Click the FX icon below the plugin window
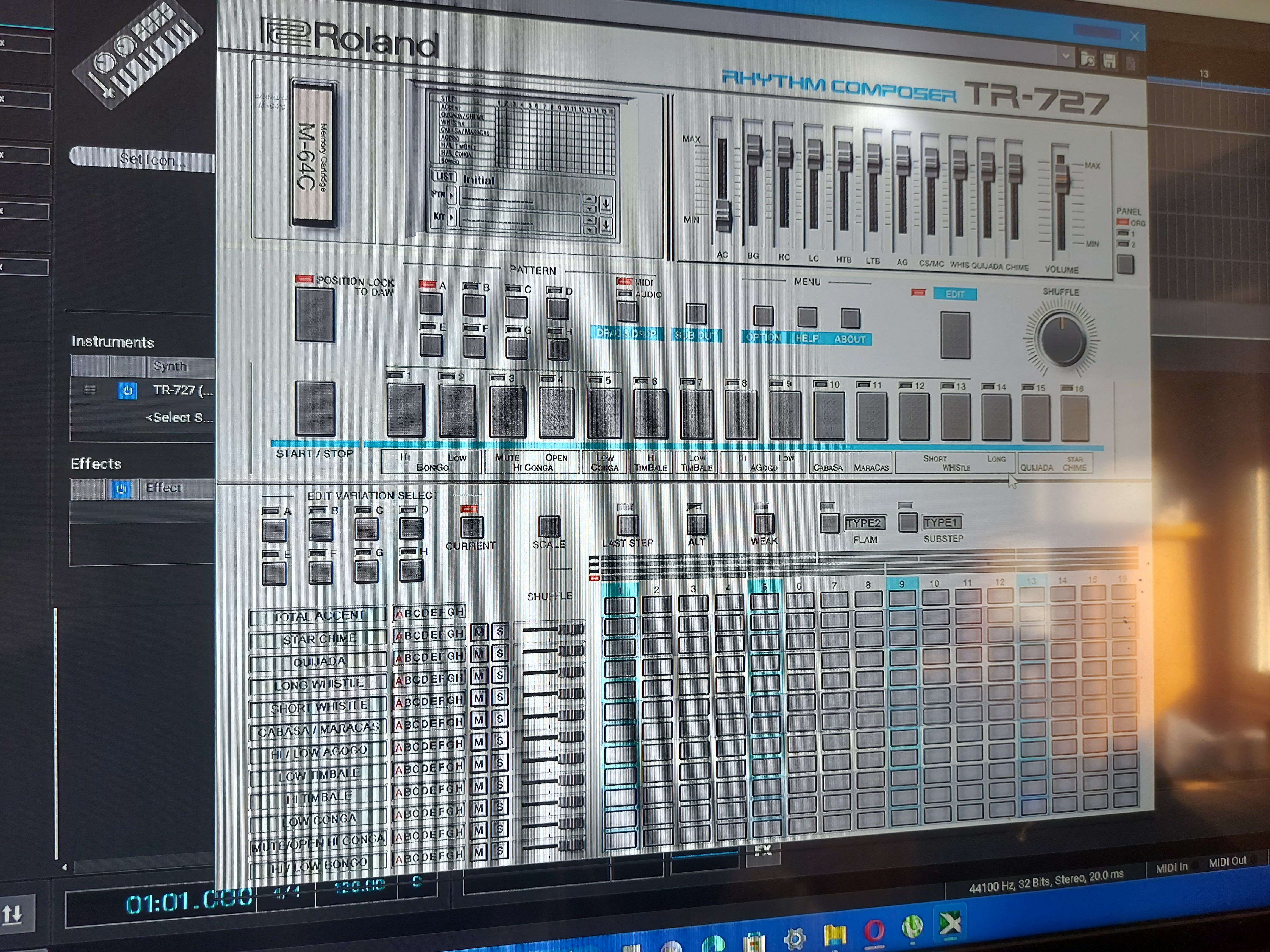This screenshot has width=1270, height=952. [762, 851]
